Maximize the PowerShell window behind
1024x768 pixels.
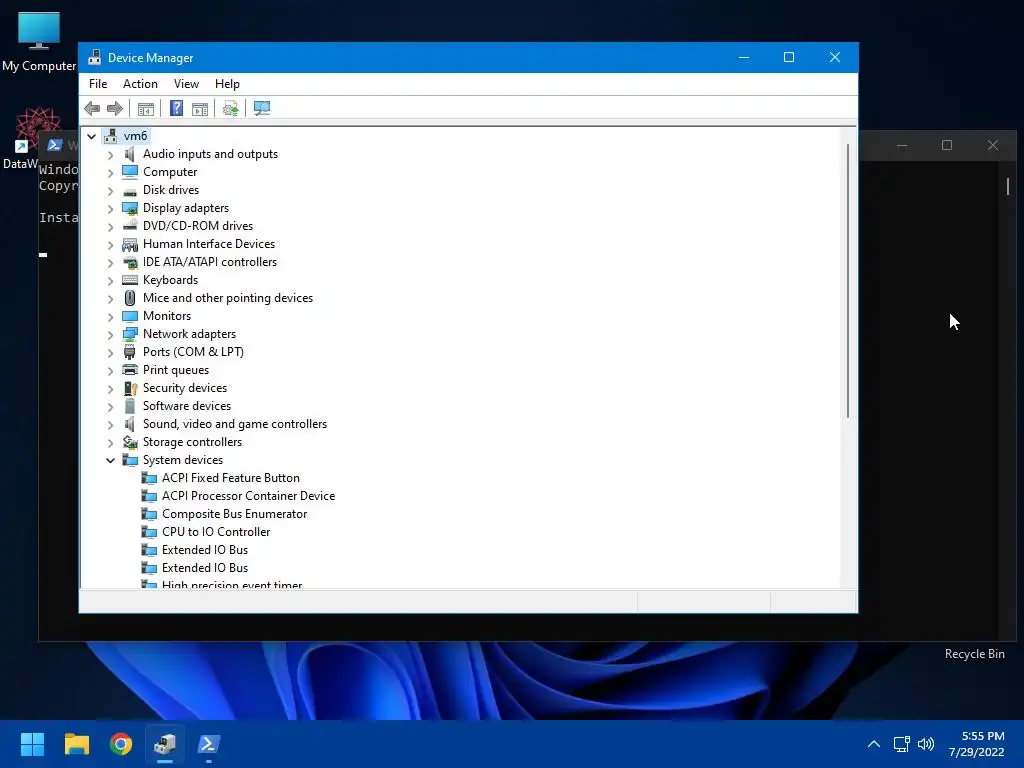coord(947,145)
